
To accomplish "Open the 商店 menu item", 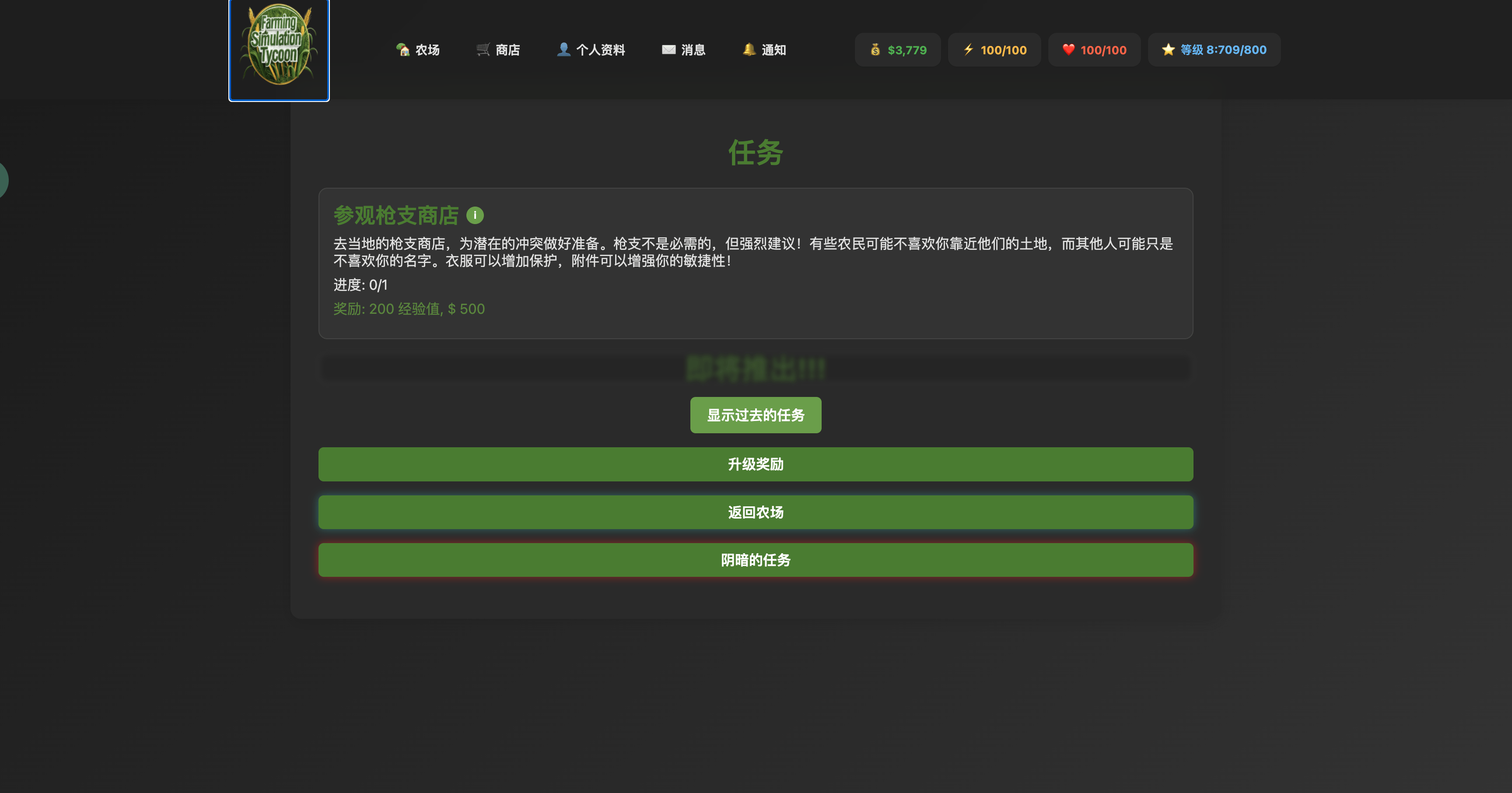I will [x=507, y=50].
